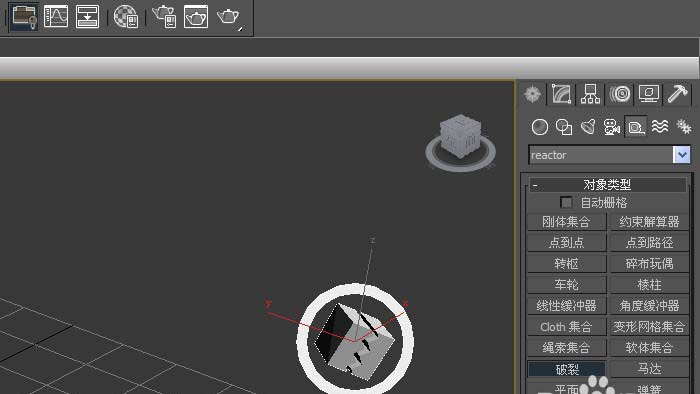Click the 转枢 button

(x=567, y=264)
